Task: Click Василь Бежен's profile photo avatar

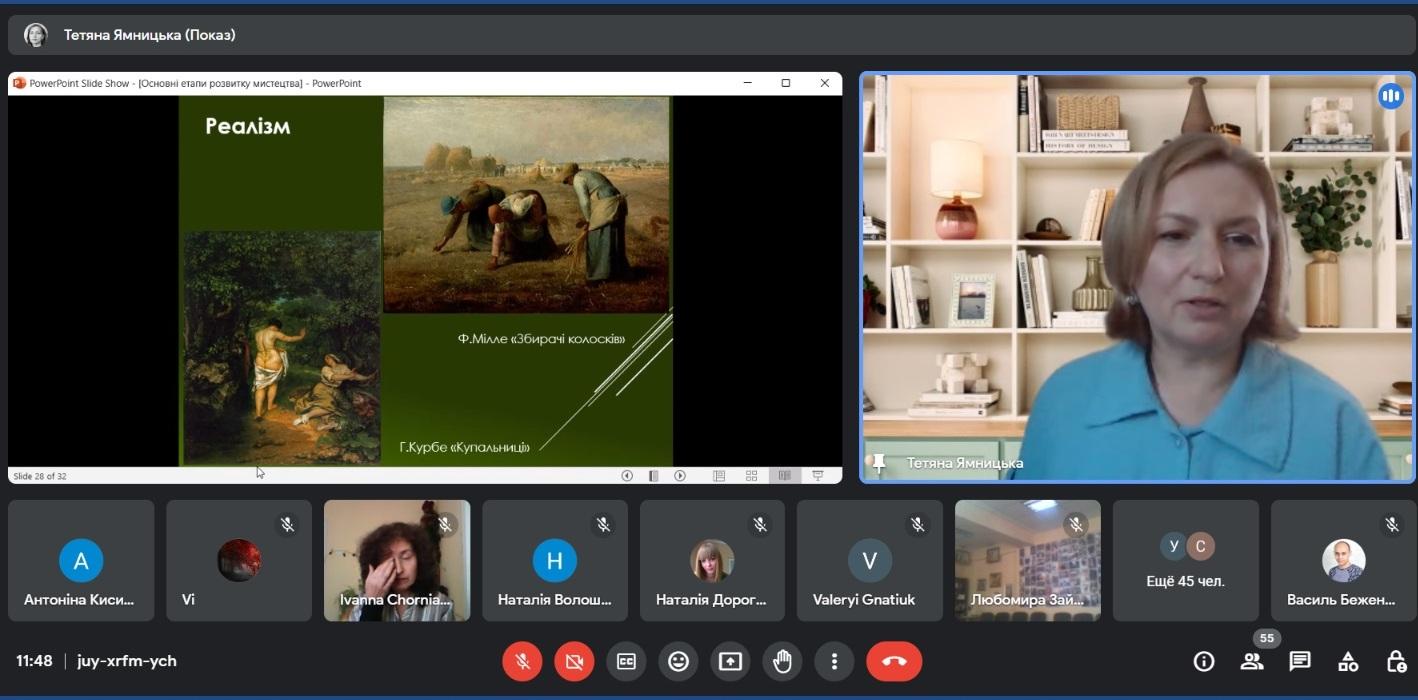Action: pos(1344,561)
